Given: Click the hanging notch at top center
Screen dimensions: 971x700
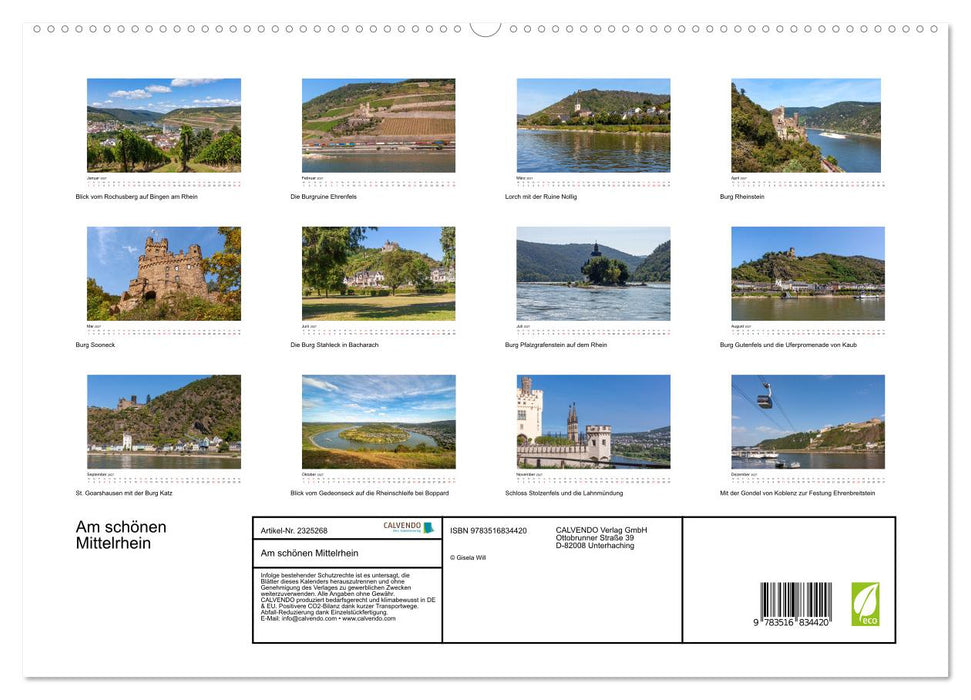Looking at the screenshot, I should [485, 29].
